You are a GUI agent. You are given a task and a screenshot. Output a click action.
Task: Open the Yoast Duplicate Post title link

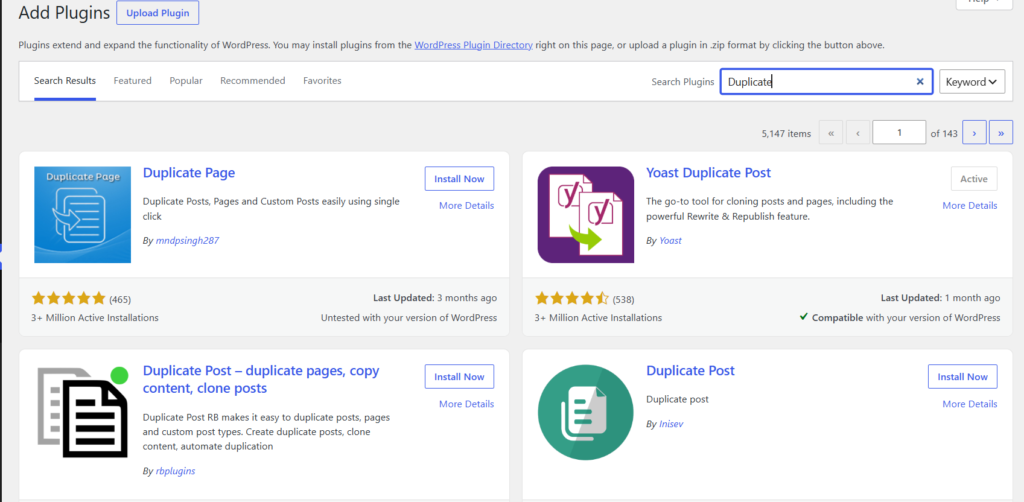pyautogui.click(x=709, y=173)
